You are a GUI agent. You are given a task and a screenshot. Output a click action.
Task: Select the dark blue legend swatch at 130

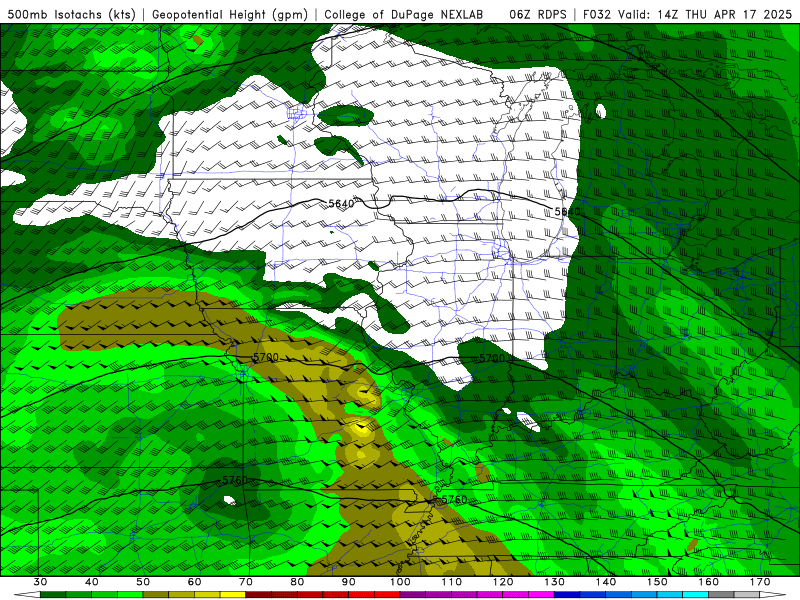point(567,595)
